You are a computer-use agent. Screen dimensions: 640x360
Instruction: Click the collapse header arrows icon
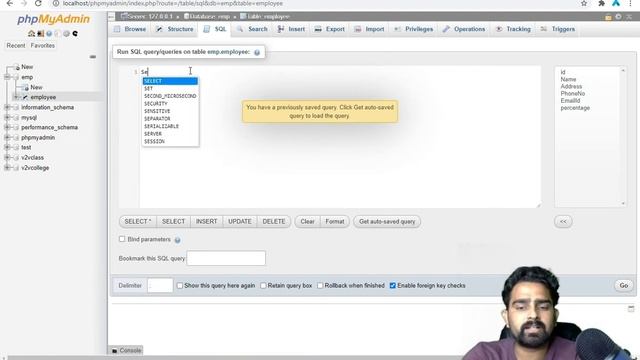click(629, 17)
